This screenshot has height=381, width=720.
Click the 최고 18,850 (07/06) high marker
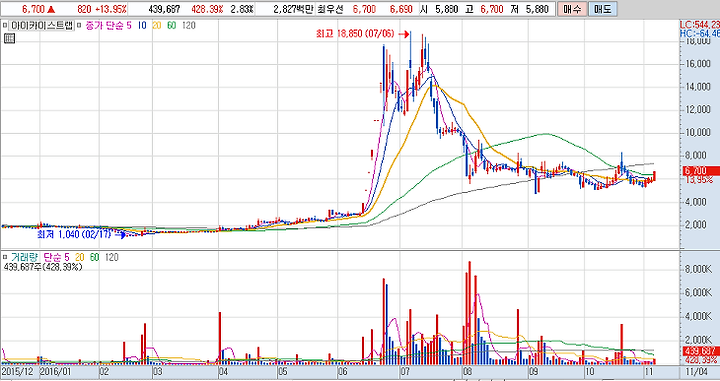[x=362, y=34]
